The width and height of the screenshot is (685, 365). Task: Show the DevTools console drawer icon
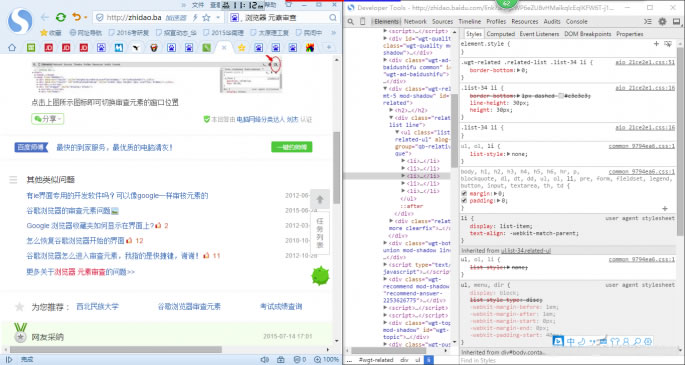[648, 21]
